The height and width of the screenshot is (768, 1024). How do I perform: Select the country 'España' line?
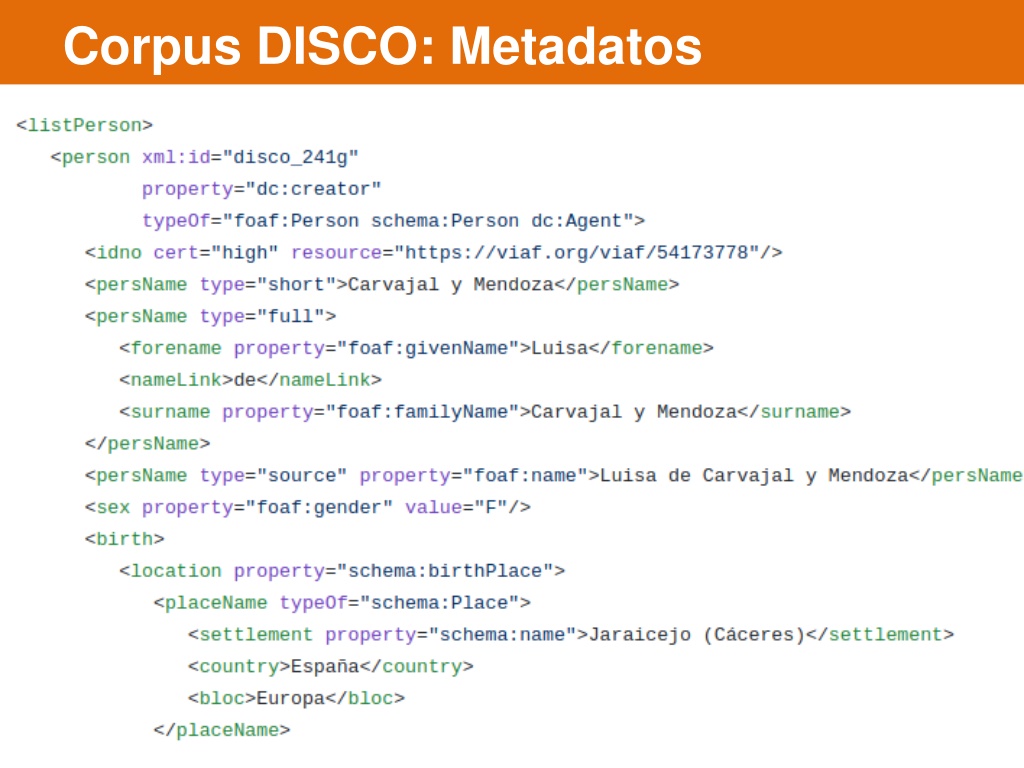click(330, 667)
